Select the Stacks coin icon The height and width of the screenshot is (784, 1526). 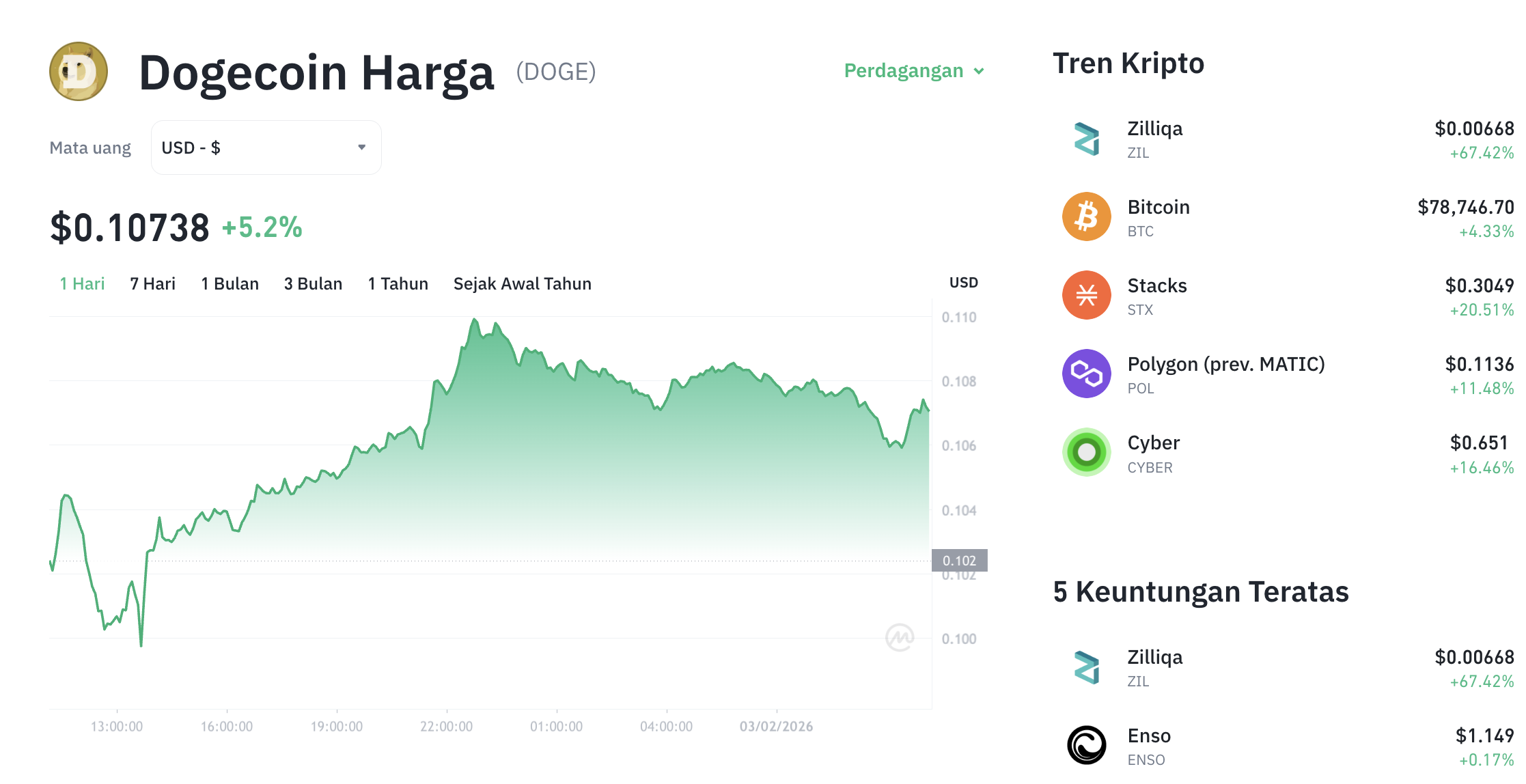point(1085,296)
